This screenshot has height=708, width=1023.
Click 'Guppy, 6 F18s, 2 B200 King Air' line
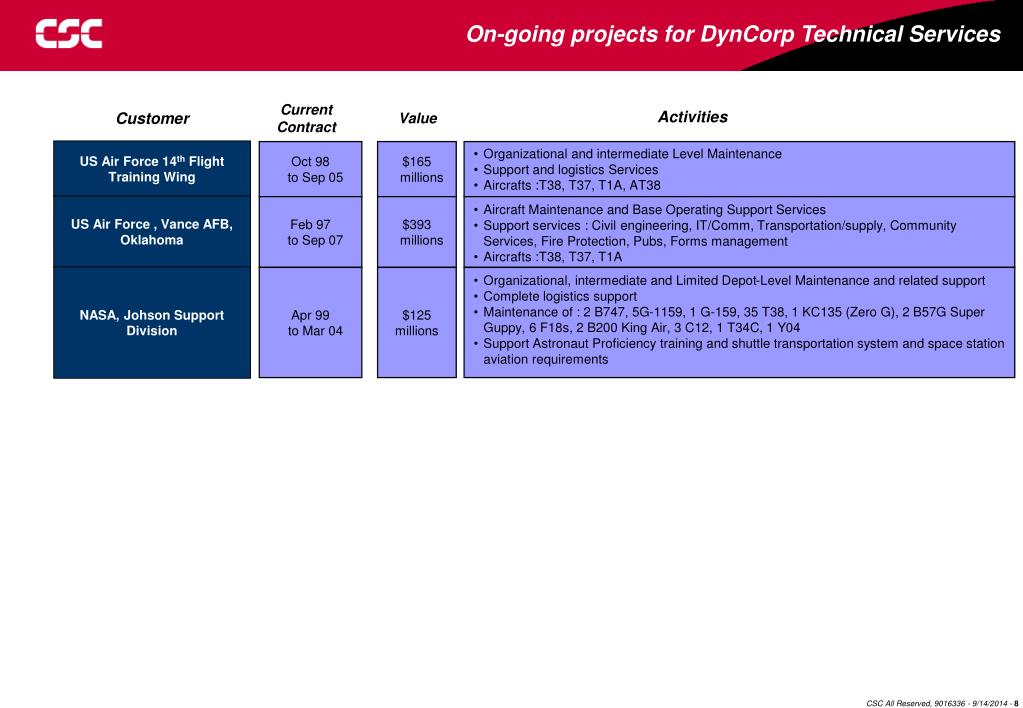click(641, 328)
